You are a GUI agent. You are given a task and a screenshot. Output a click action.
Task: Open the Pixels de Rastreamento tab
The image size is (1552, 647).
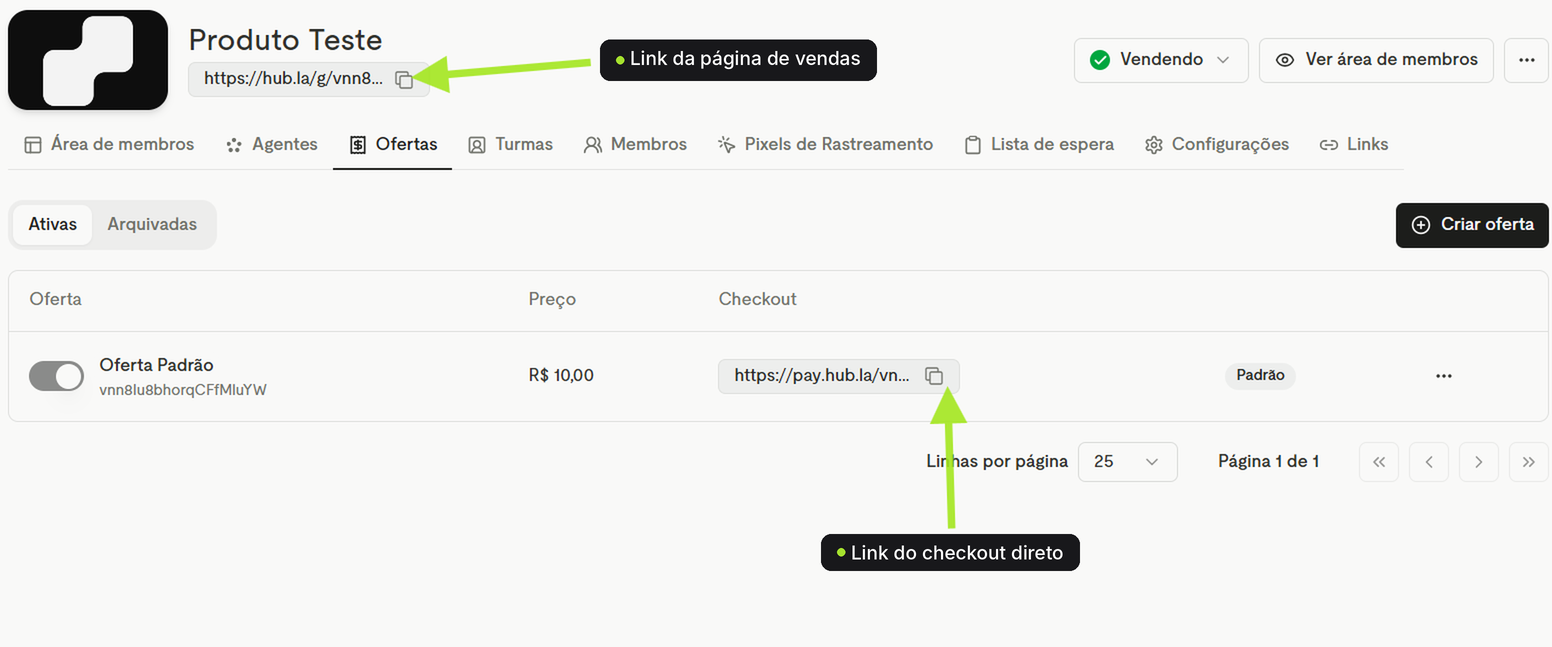pos(825,145)
